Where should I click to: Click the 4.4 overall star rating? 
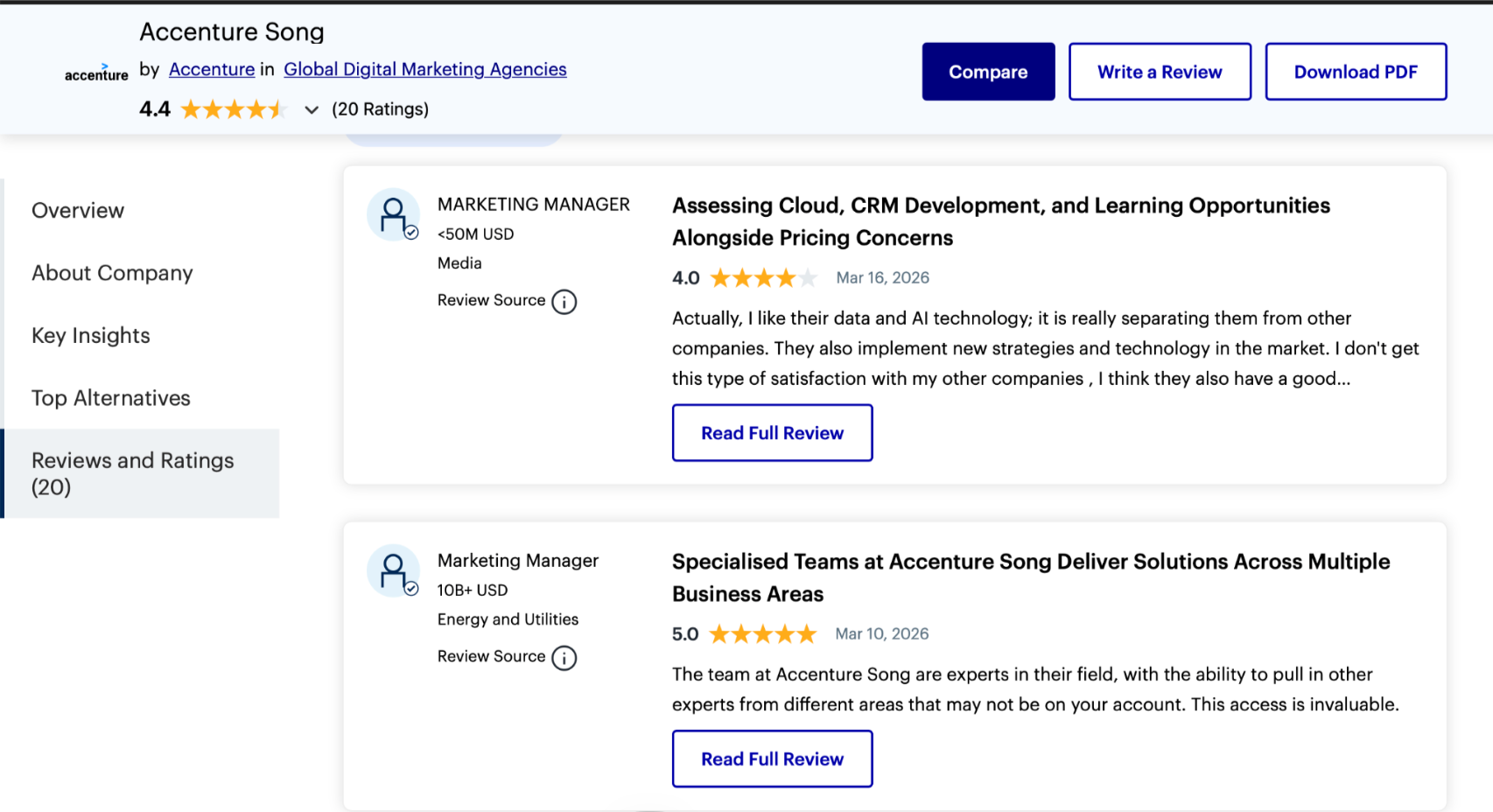coord(233,109)
